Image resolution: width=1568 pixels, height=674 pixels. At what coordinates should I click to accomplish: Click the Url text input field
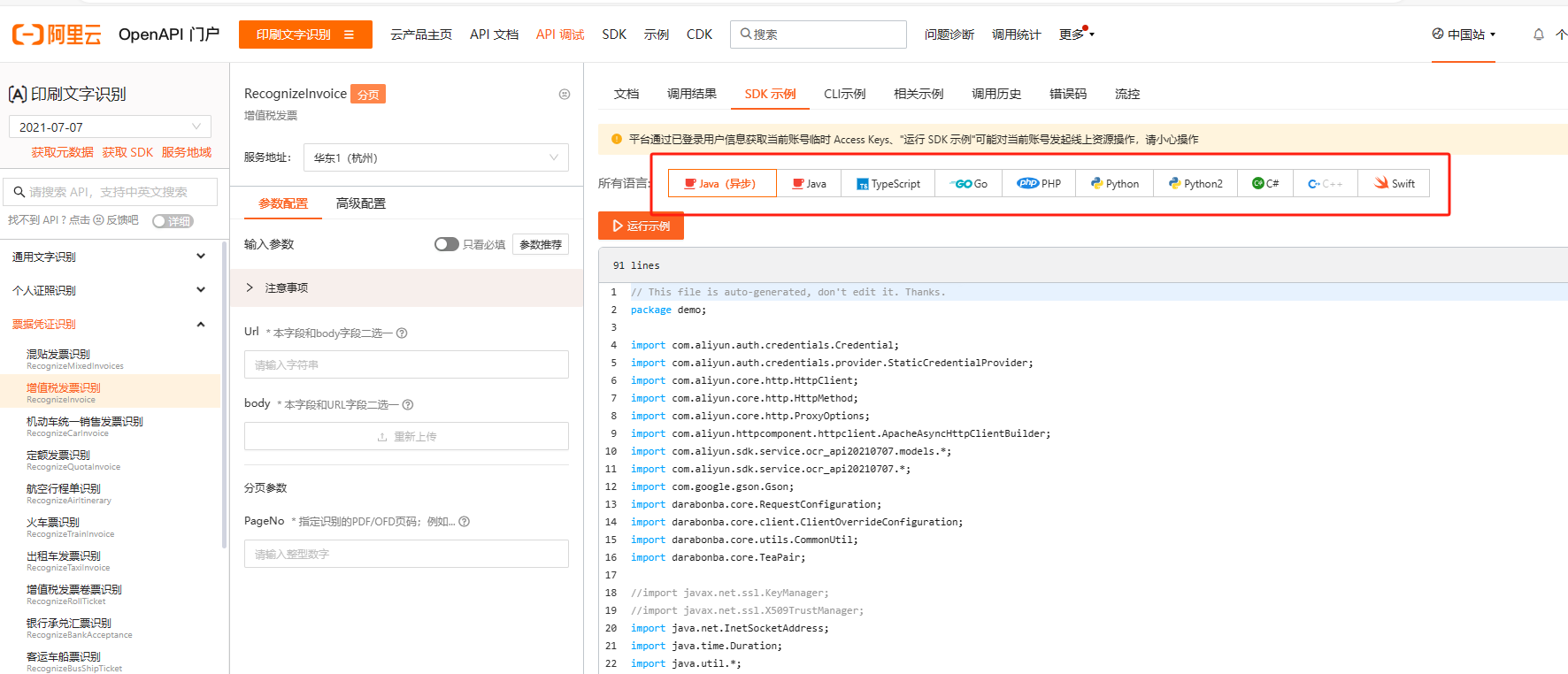406,364
